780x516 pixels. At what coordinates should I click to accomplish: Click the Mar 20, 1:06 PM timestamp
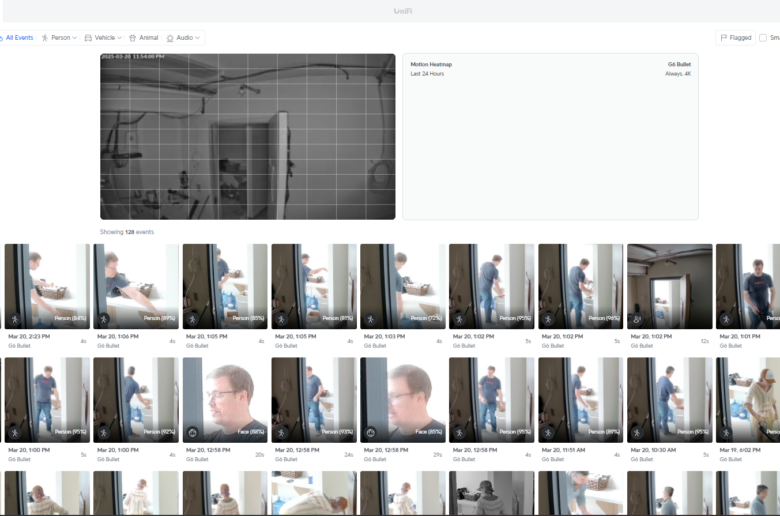[118, 337]
